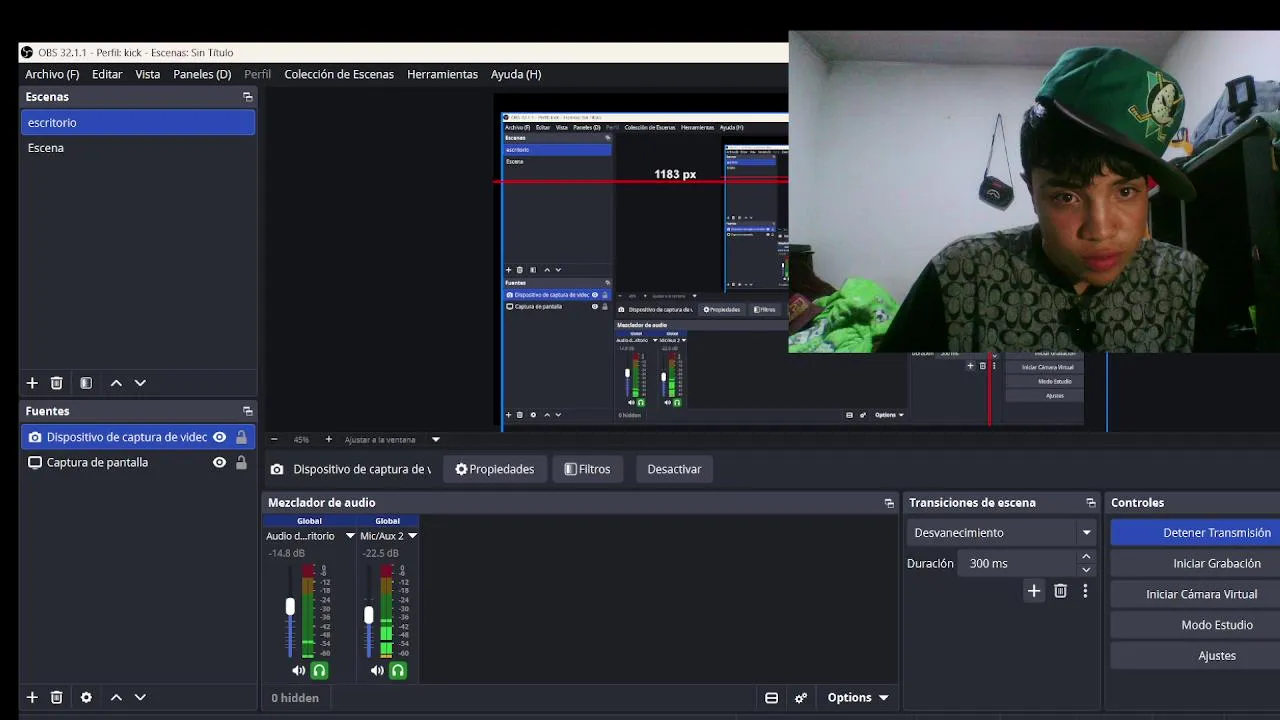Viewport: 1280px width, 720px height.
Task: Open advanced audio properties gears icon
Action: (x=801, y=698)
